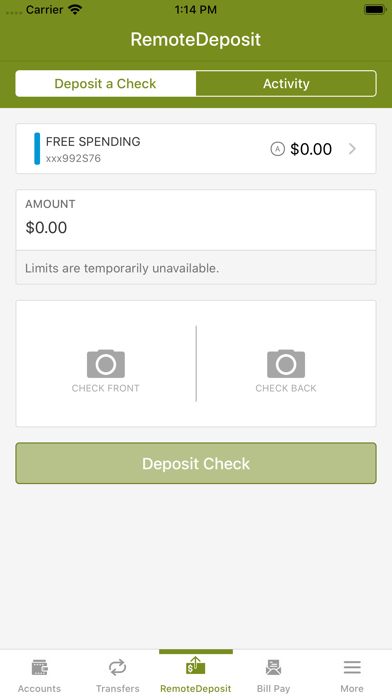Open the More hamburger menu icon
Viewport: 392px width, 696px height.
(352, 667)
